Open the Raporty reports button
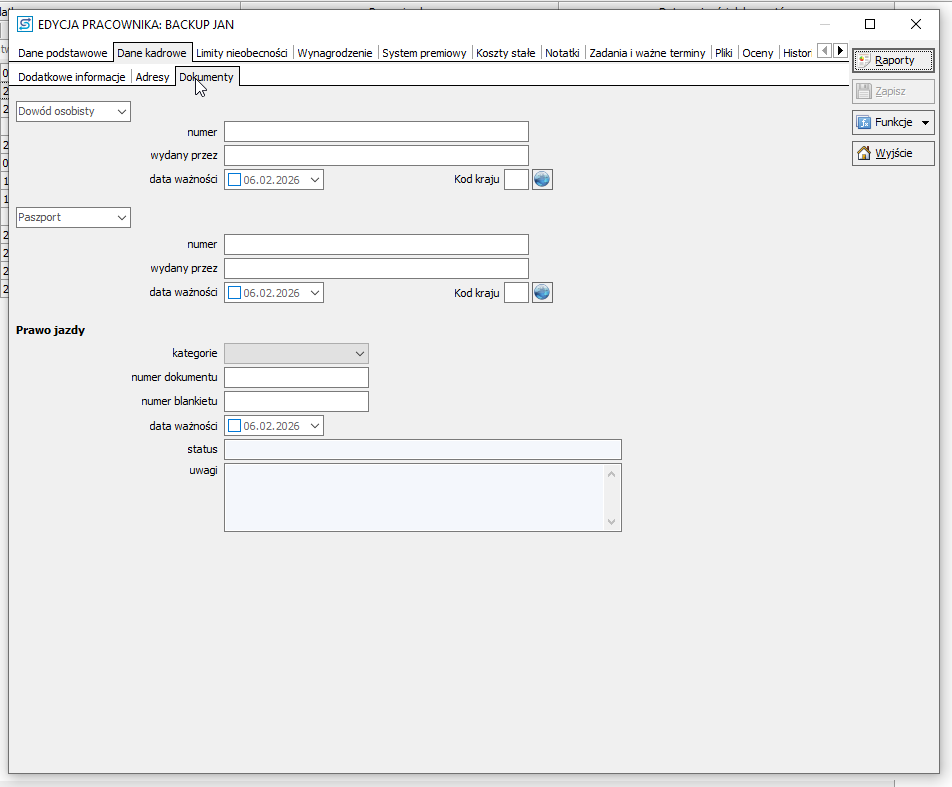Image resolution: width=952 pixels, height=787 pixels. (893, 61)
